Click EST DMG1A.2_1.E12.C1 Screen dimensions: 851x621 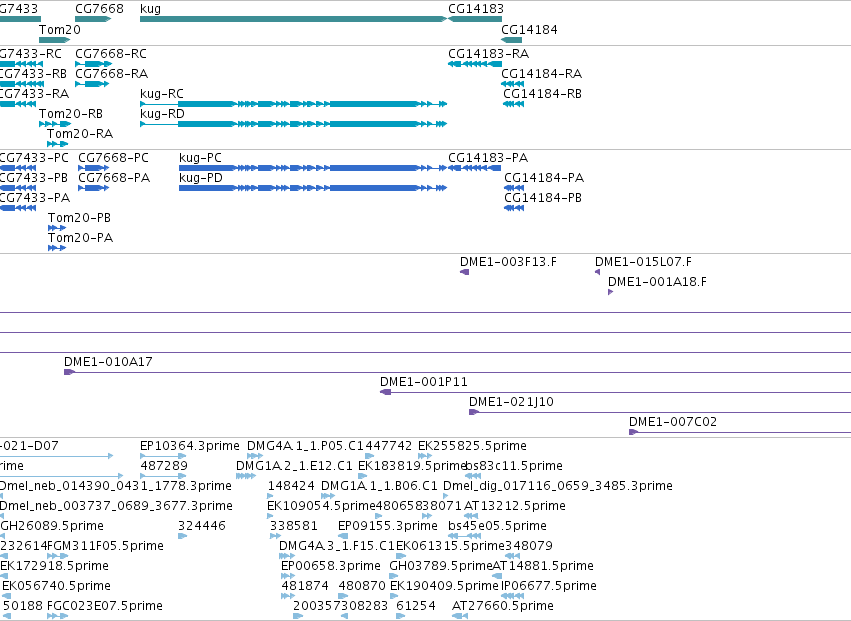(x=246, y=476)
